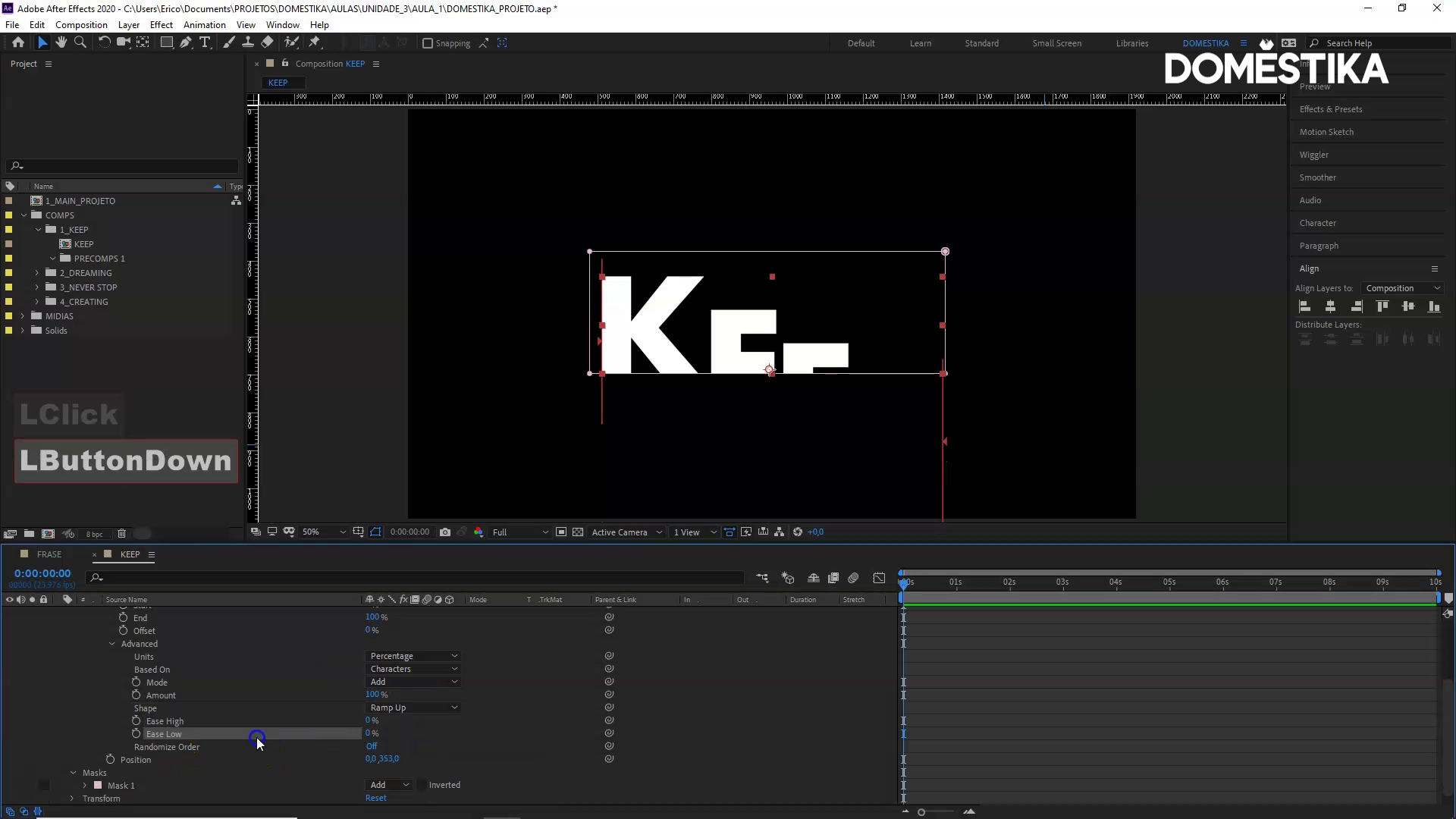This screenshot has width=1456, height=819.
Task: Click exposure value +0,0
Action: pos(815,532)
